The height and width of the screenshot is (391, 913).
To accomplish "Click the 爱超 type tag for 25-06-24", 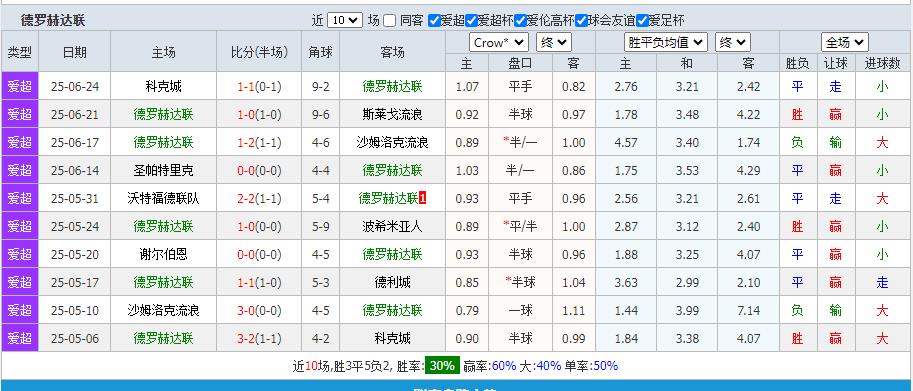I will [x=20, y=87].
